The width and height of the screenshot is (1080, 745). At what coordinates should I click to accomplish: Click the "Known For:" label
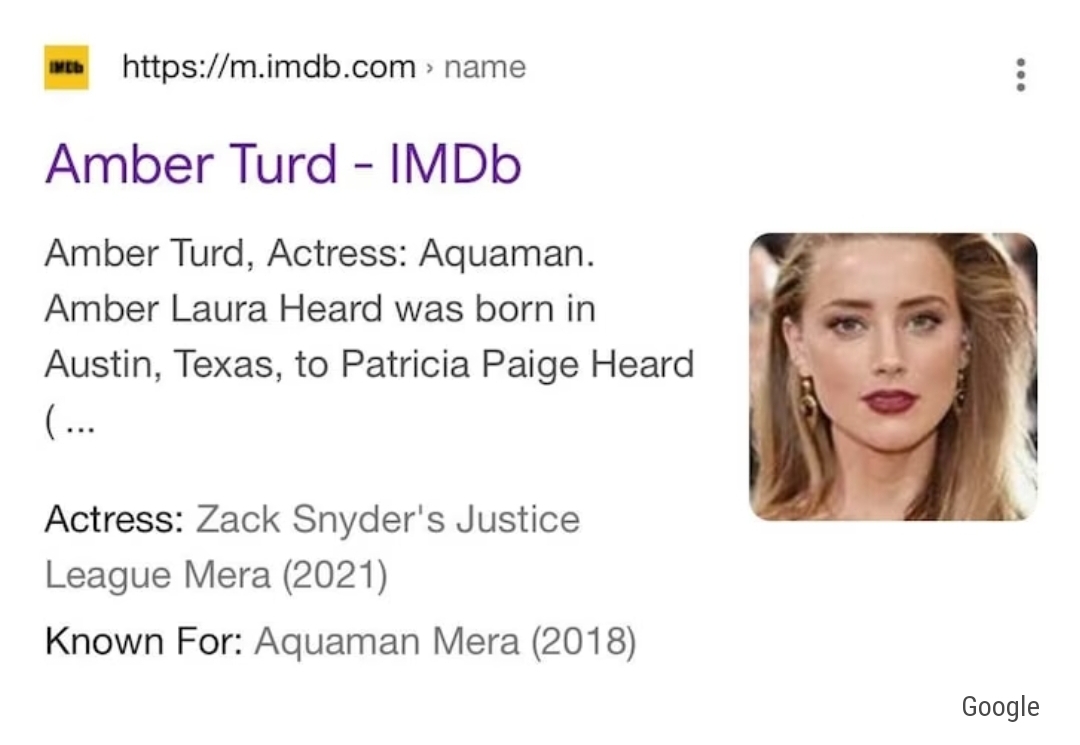tap(144, 640)
